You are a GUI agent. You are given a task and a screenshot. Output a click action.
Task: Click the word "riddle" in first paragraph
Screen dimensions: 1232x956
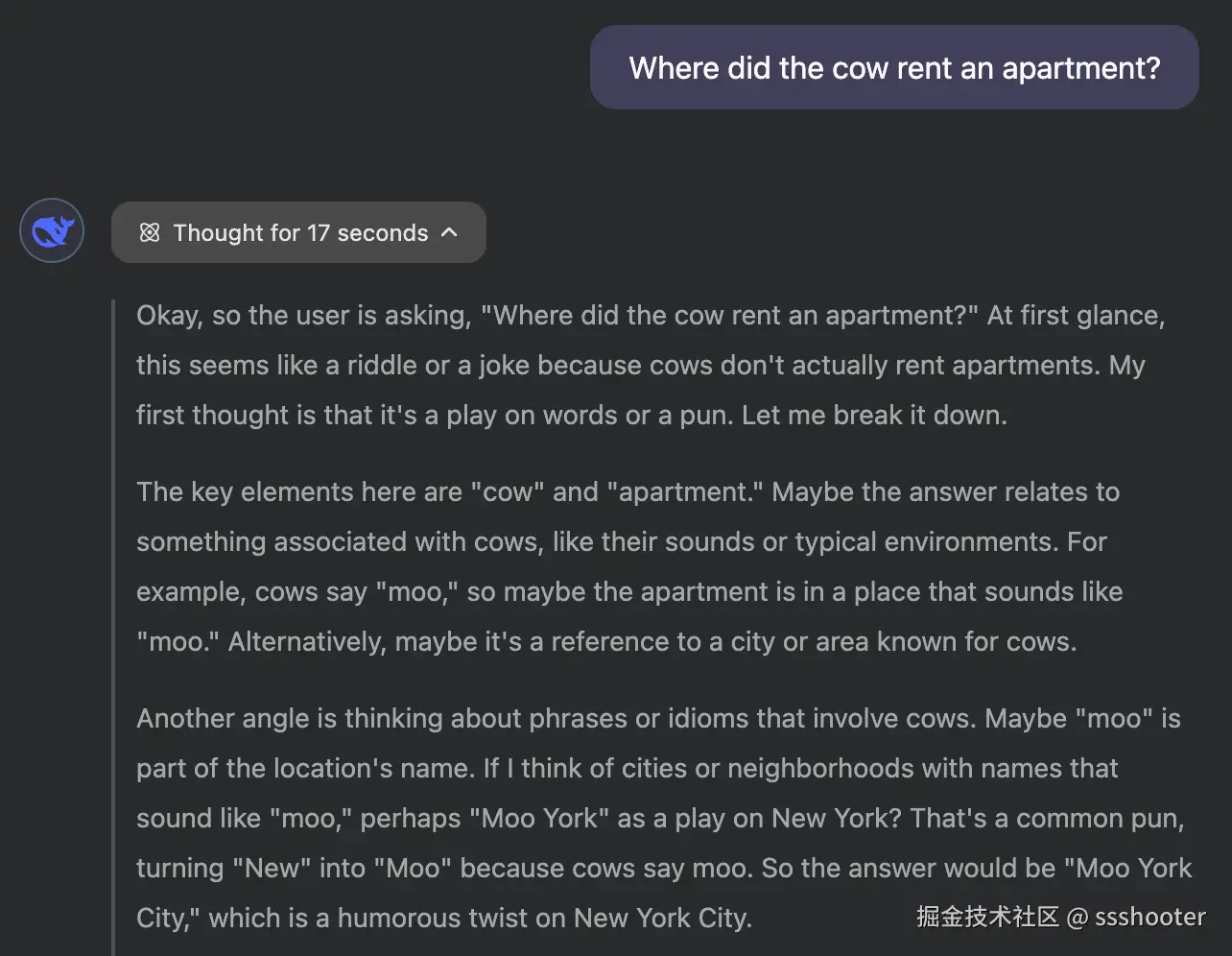(x=391, y=366)
